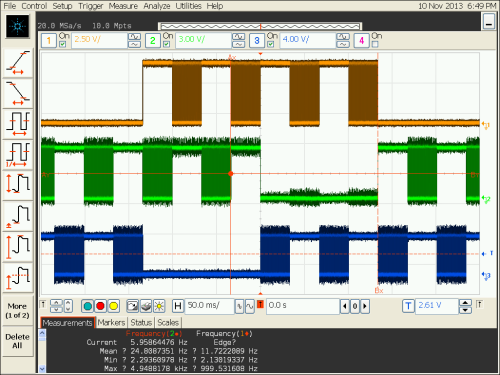
Task: Add a fall time measurement from the toolbar
Action: click(x=18, y=93)
